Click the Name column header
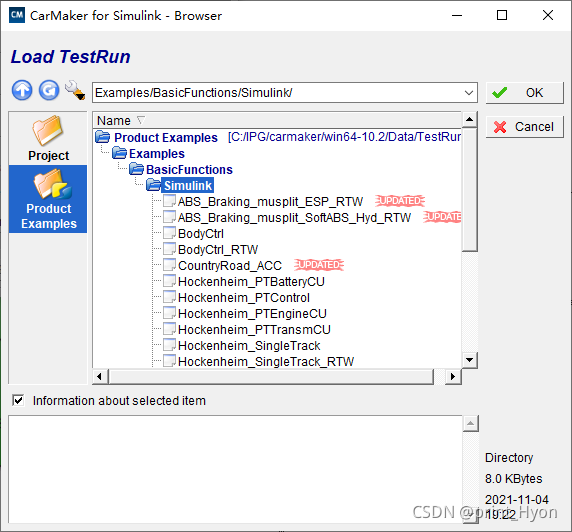The height and width of the screenshot is (532, 572). [x=277, y=120]
